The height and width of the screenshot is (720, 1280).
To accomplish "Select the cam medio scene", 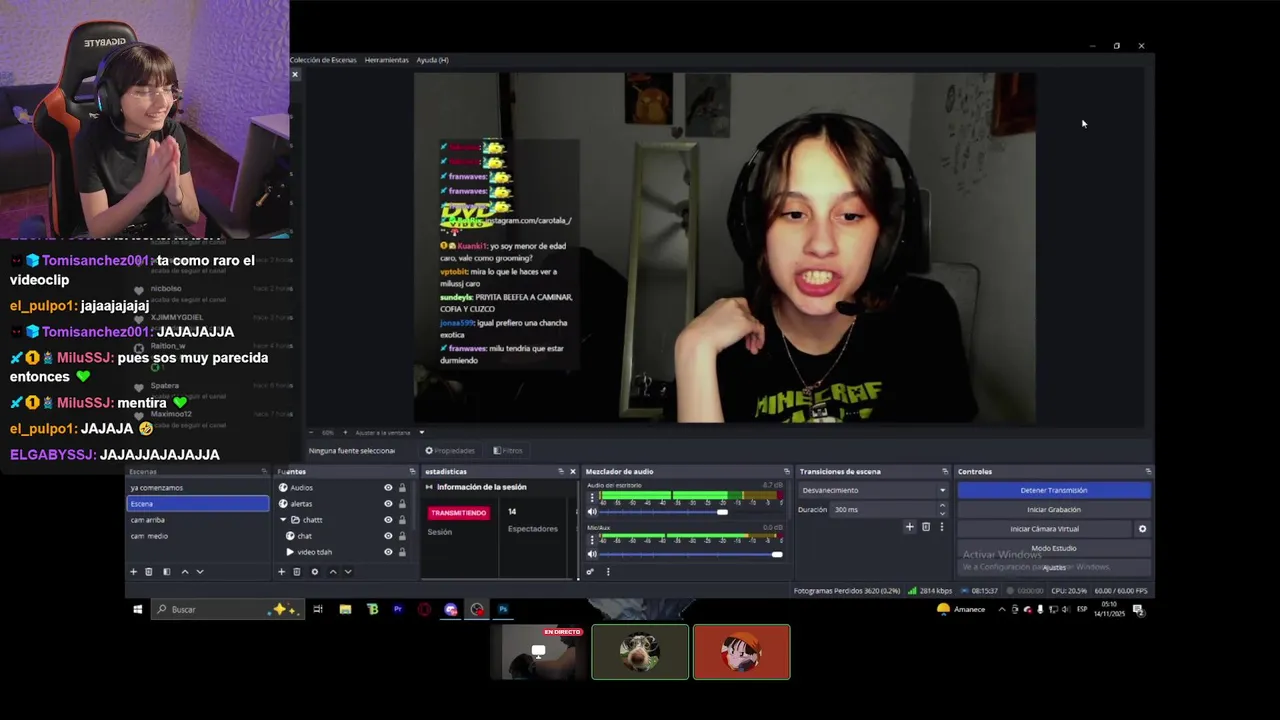I will 198,536.
